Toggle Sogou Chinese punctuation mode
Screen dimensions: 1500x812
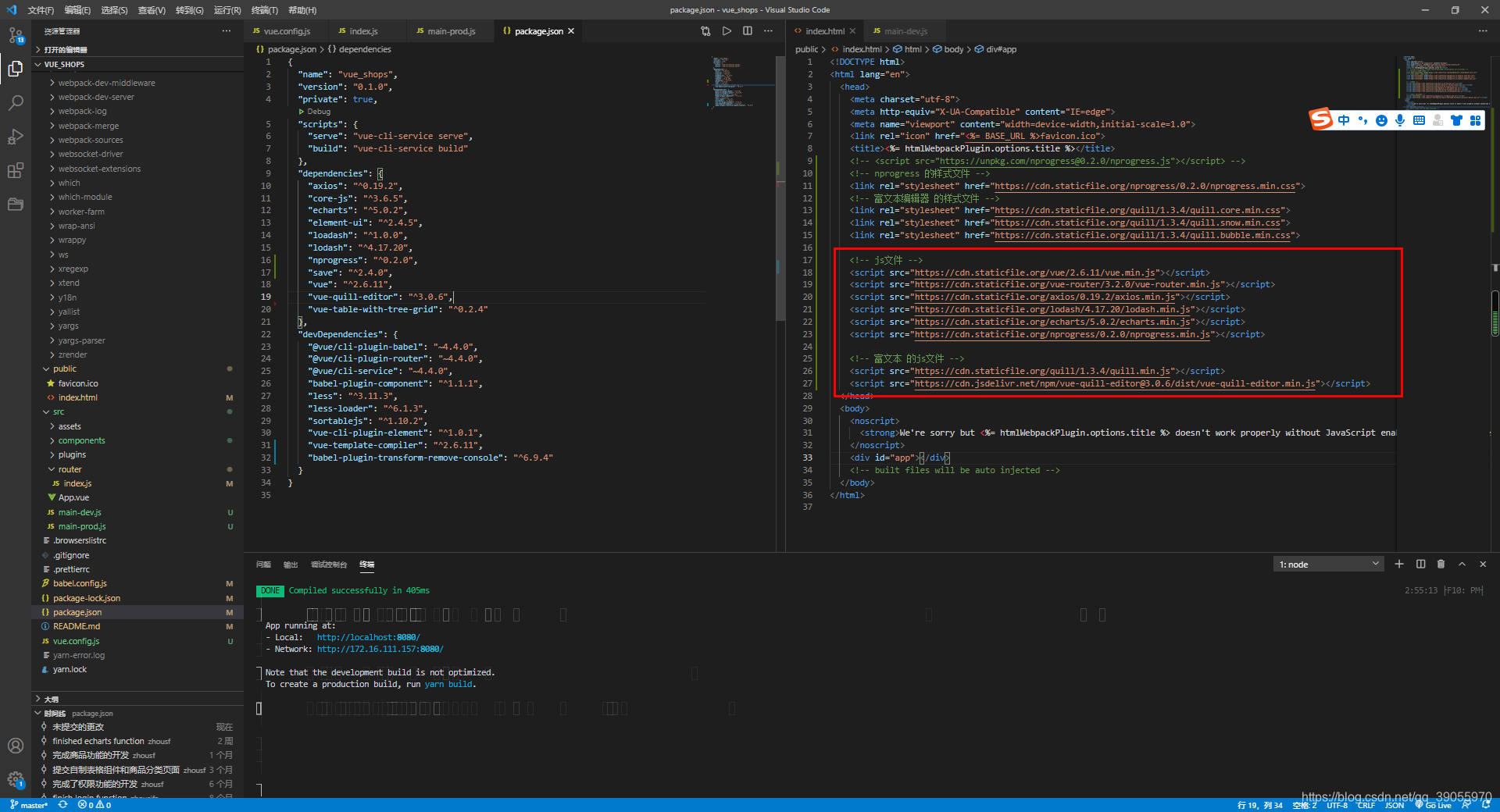[1362, 120]
